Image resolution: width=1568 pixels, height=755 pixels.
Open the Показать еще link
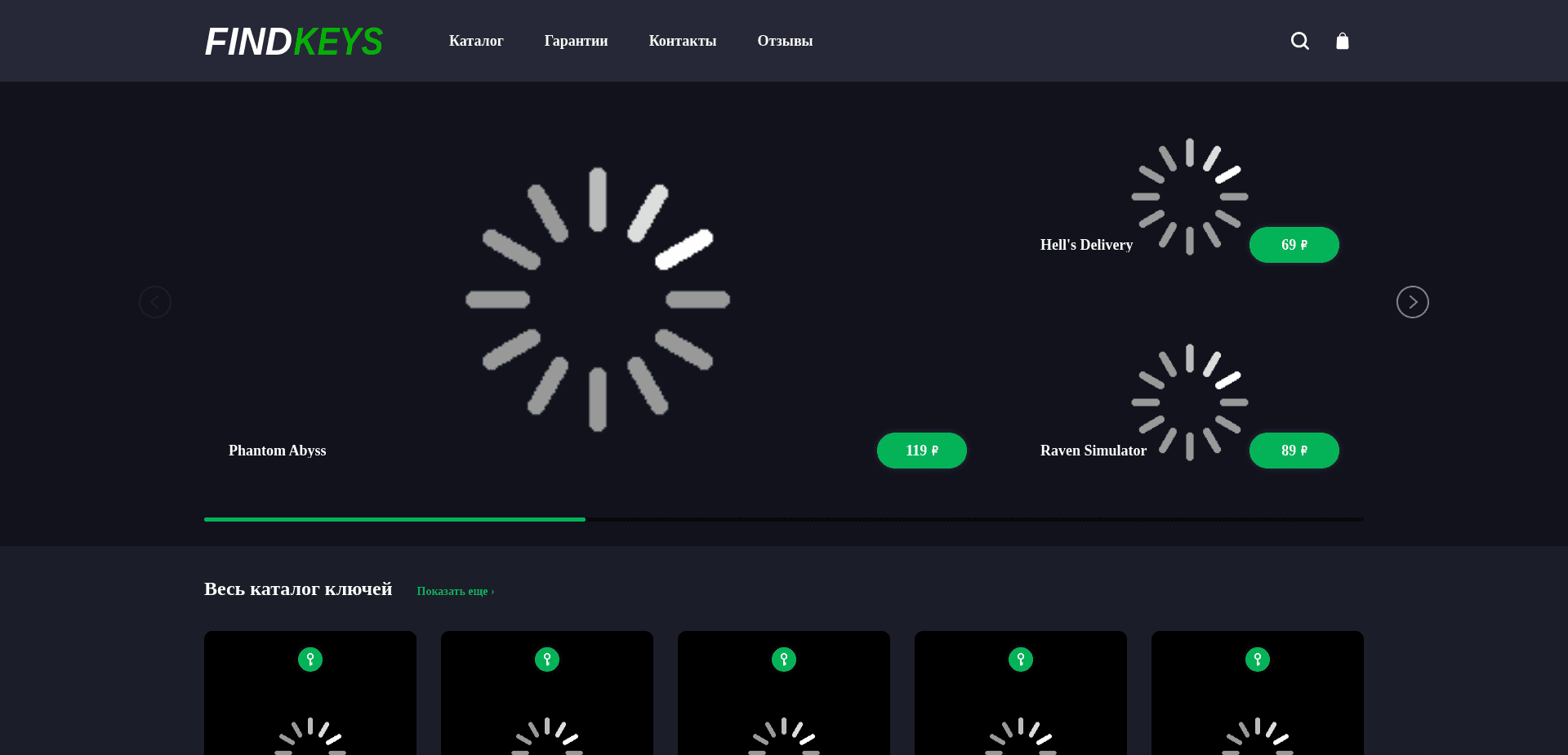pyautogui.click(x=455, y=591)
